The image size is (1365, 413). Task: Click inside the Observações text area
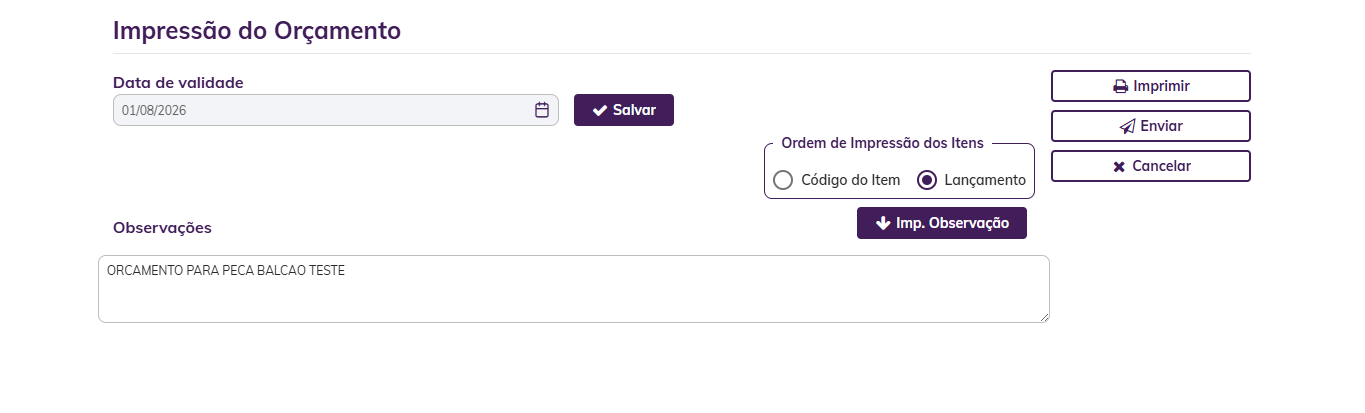click(574, 289)
